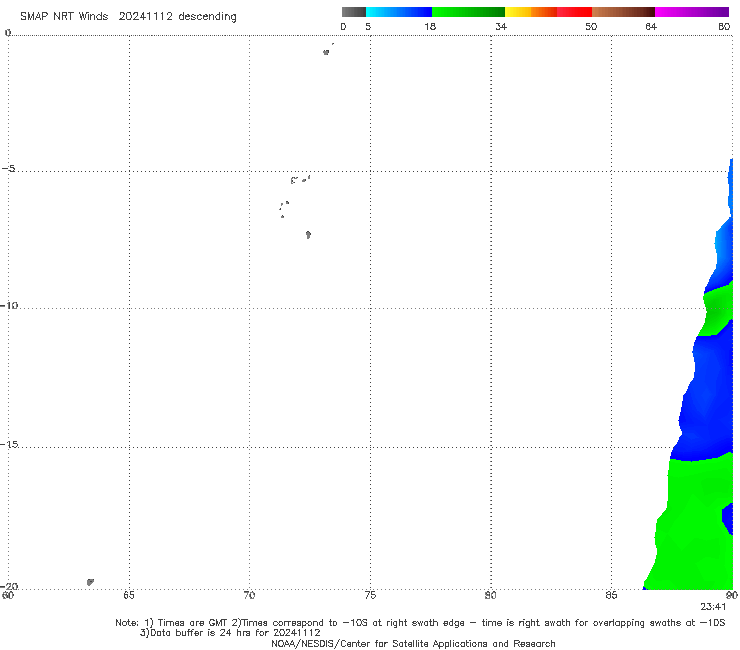Click the color bar label '64'
Image resolution: width=740 pixels, height=650 pixels.
click(651, 26)
